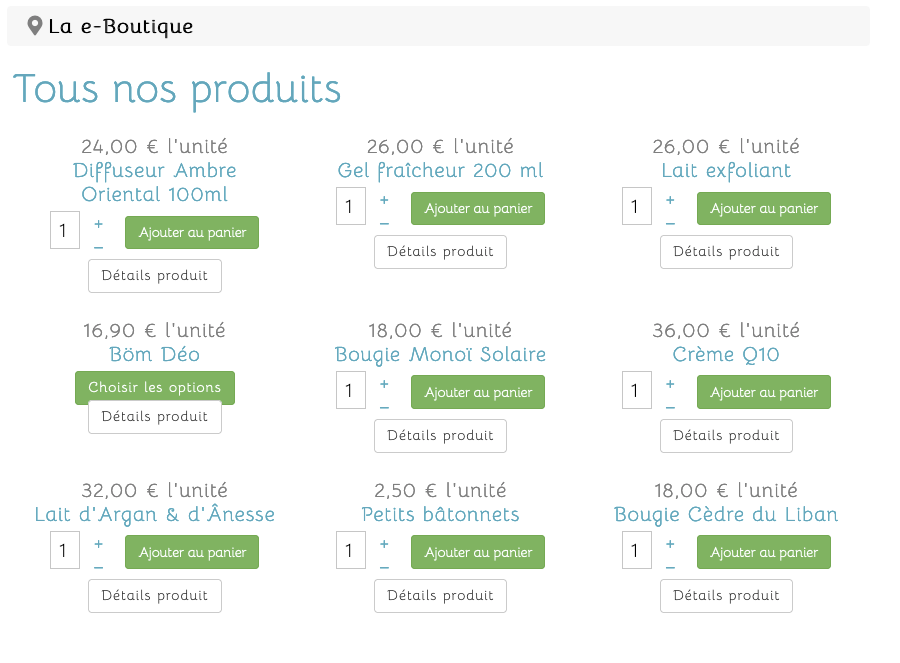The image size is (900, 663).
Task: Decrease quantity for Gel fraîcheur 200 ml
Action: tap(384, 223)
